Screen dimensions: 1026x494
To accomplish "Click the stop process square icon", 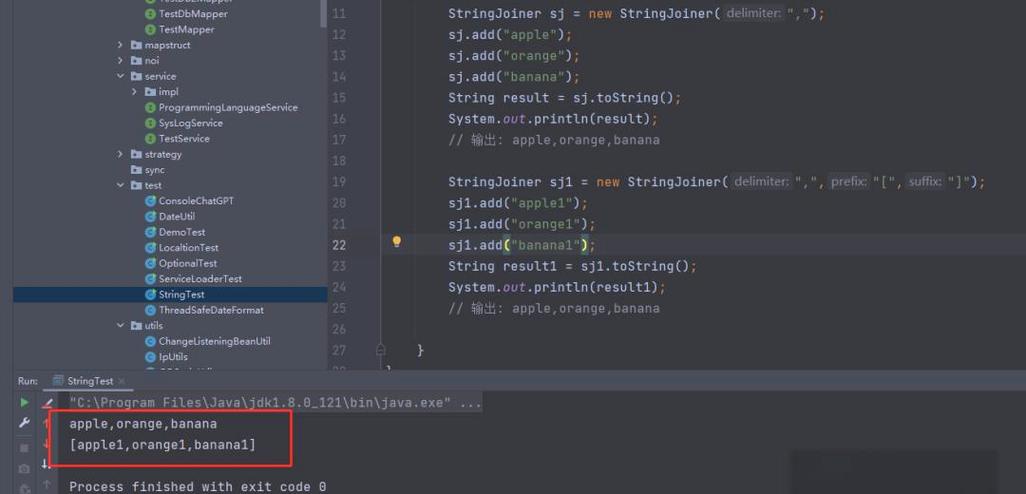I will tap(24, 448).
